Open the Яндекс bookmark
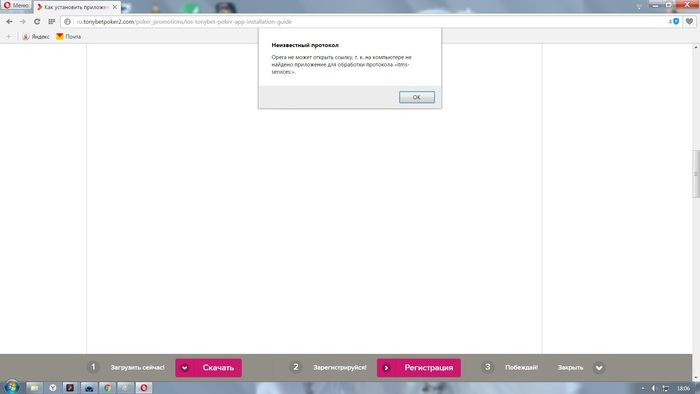This screenshot has height=394, width=700. coord(36,37)
